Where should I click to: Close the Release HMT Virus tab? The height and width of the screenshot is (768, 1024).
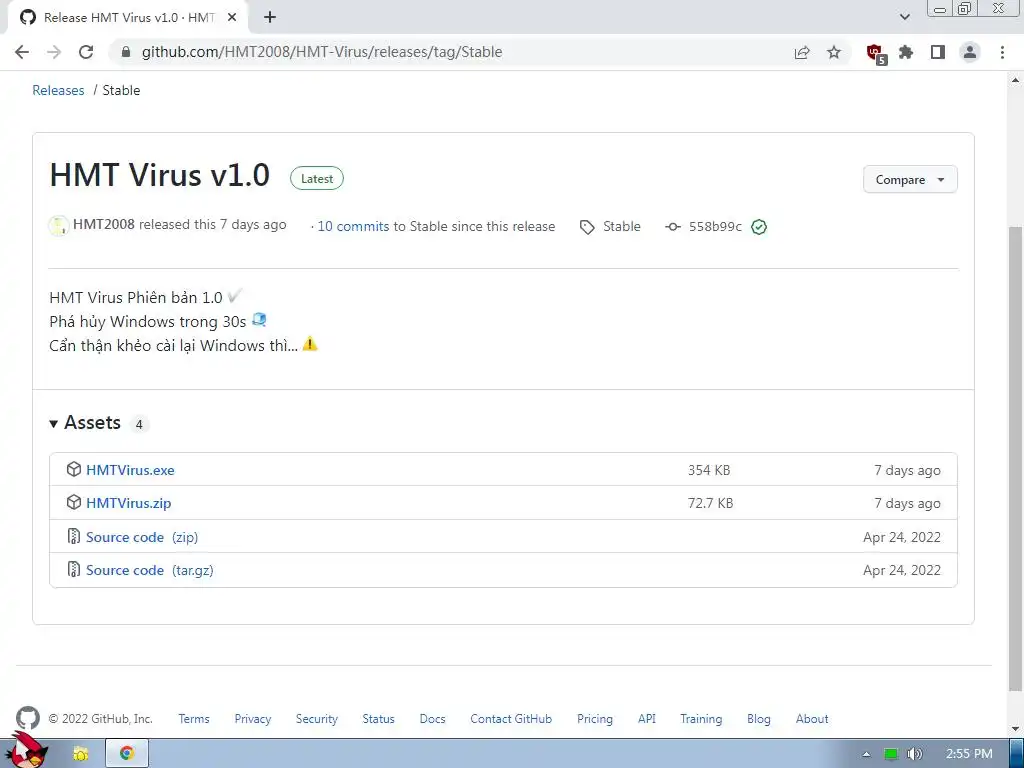click(x=232, y=18)
